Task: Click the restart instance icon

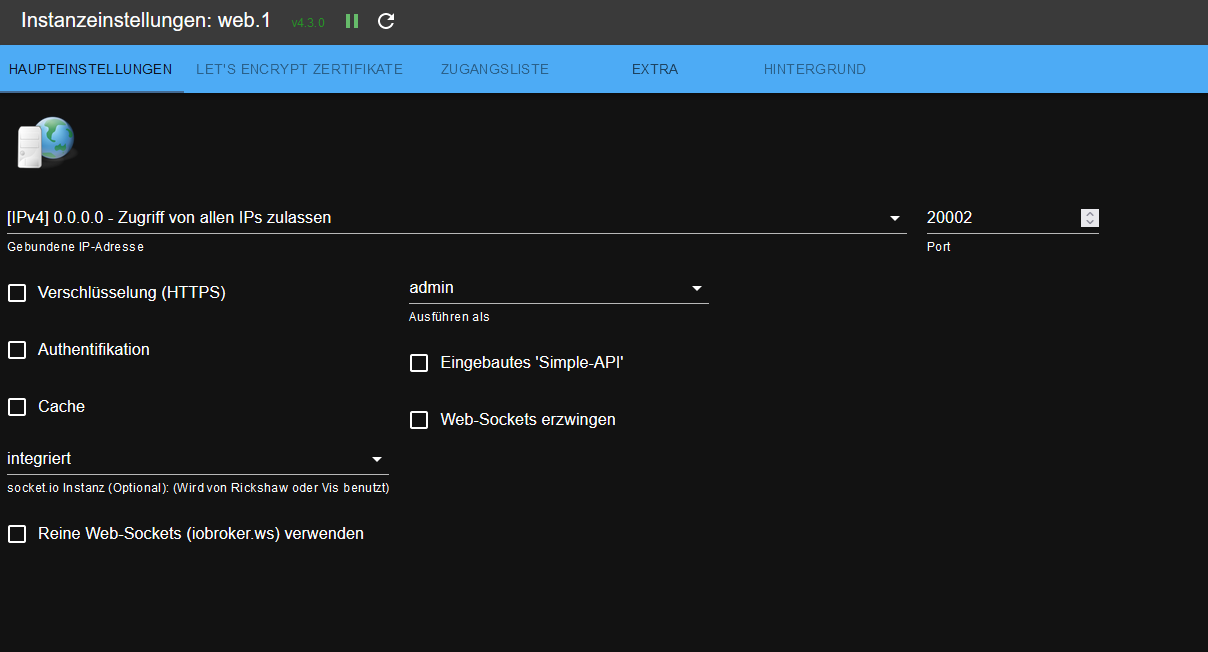Action: [x=386, y=21]
